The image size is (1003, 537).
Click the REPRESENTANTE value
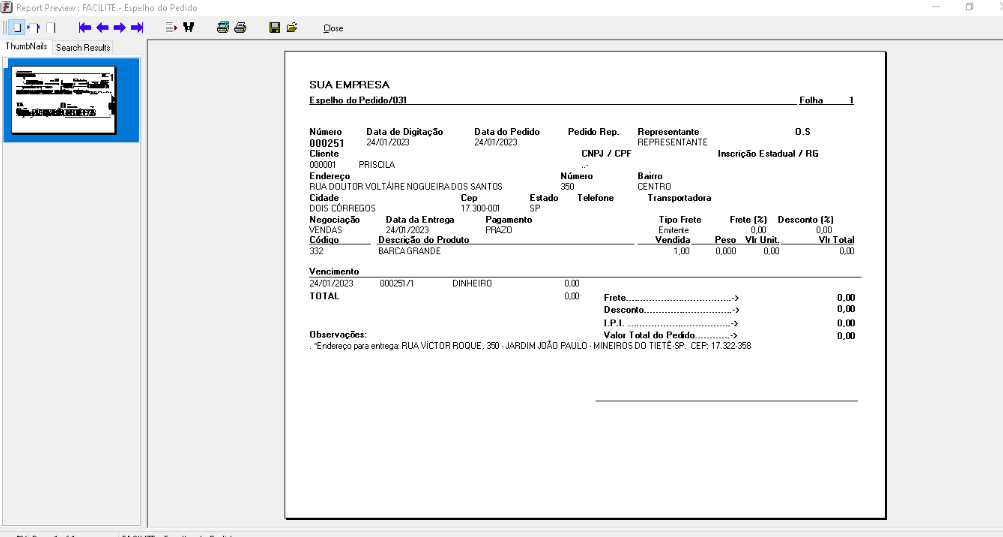[x=672, y=142]
